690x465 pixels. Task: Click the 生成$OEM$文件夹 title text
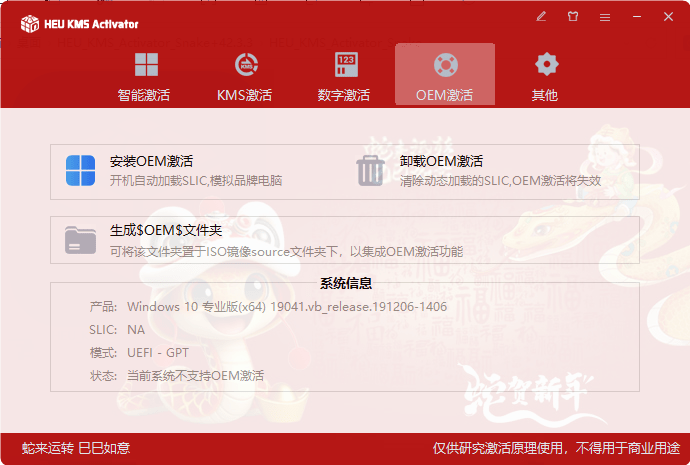[x=165, y=231]
